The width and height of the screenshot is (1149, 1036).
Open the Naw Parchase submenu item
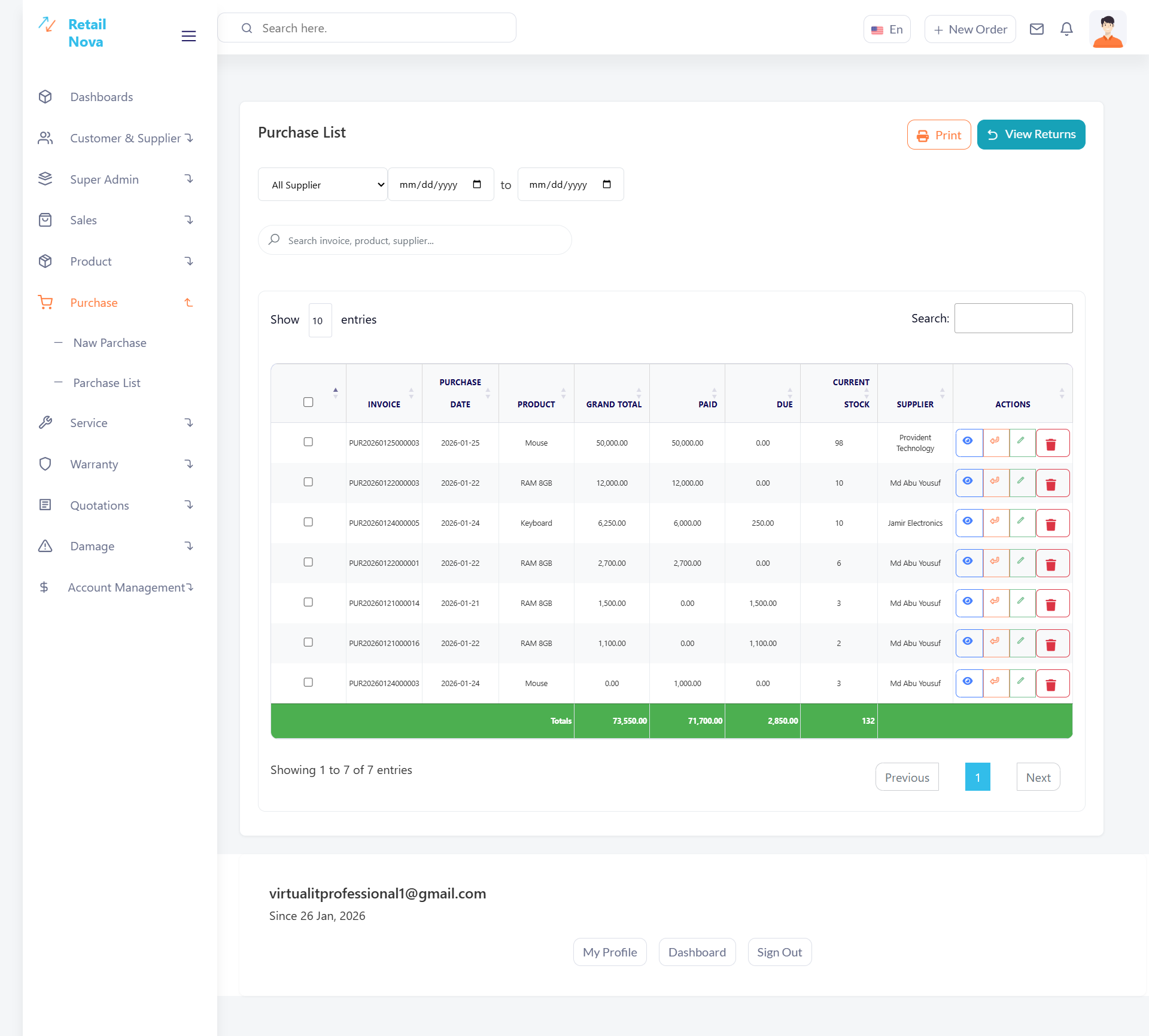click(x=110, y=343)
